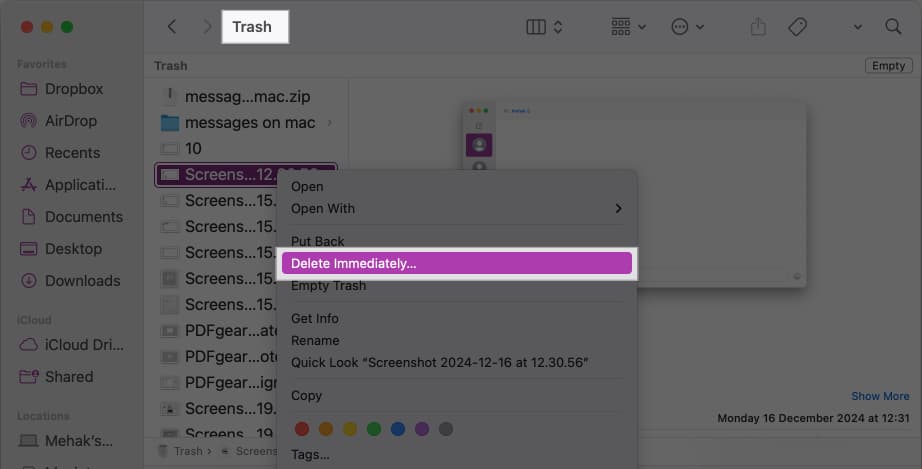Expand messages on mac folder chevron

(330, 123)
